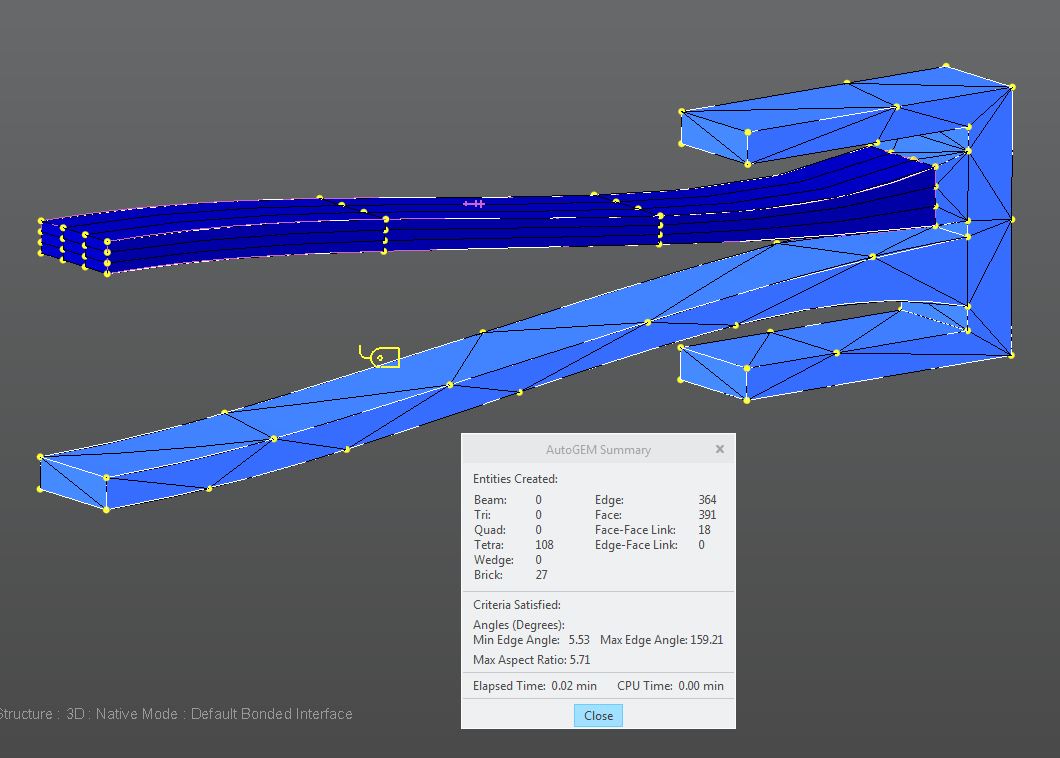Image resolution: width=1060 pixels, height=758 pixels.
Task: Select the purple load marker atop the beam
Action: pos(475,204)
